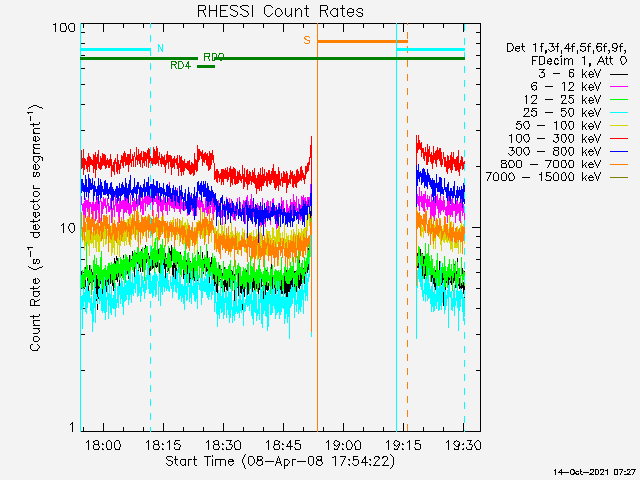Screen dimensions: 640x480
Task: Click the 'RHESSI Count Rates' plot title
Action: pos(280,11)
